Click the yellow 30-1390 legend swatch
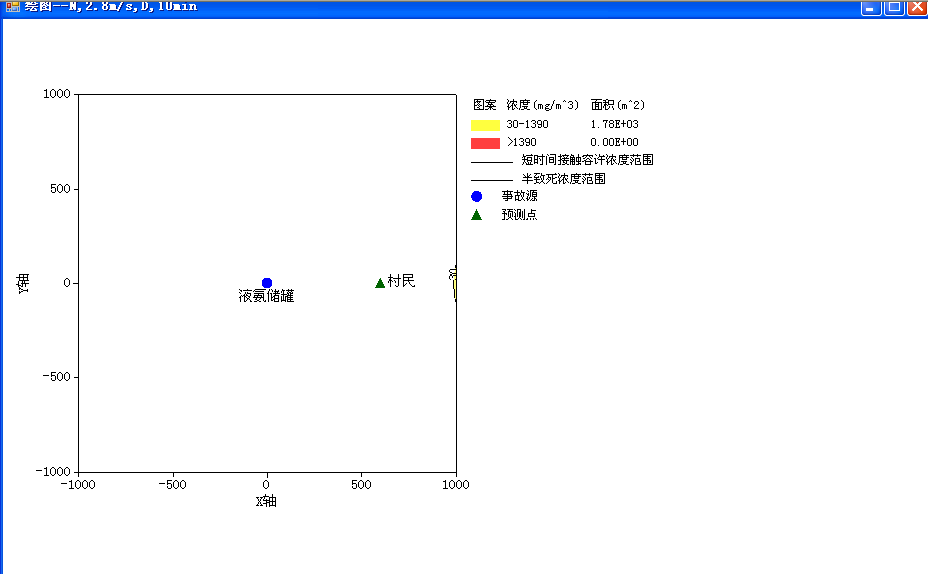Image resolution: width=928 pixels, height=574 pixels. click(485, 125)
